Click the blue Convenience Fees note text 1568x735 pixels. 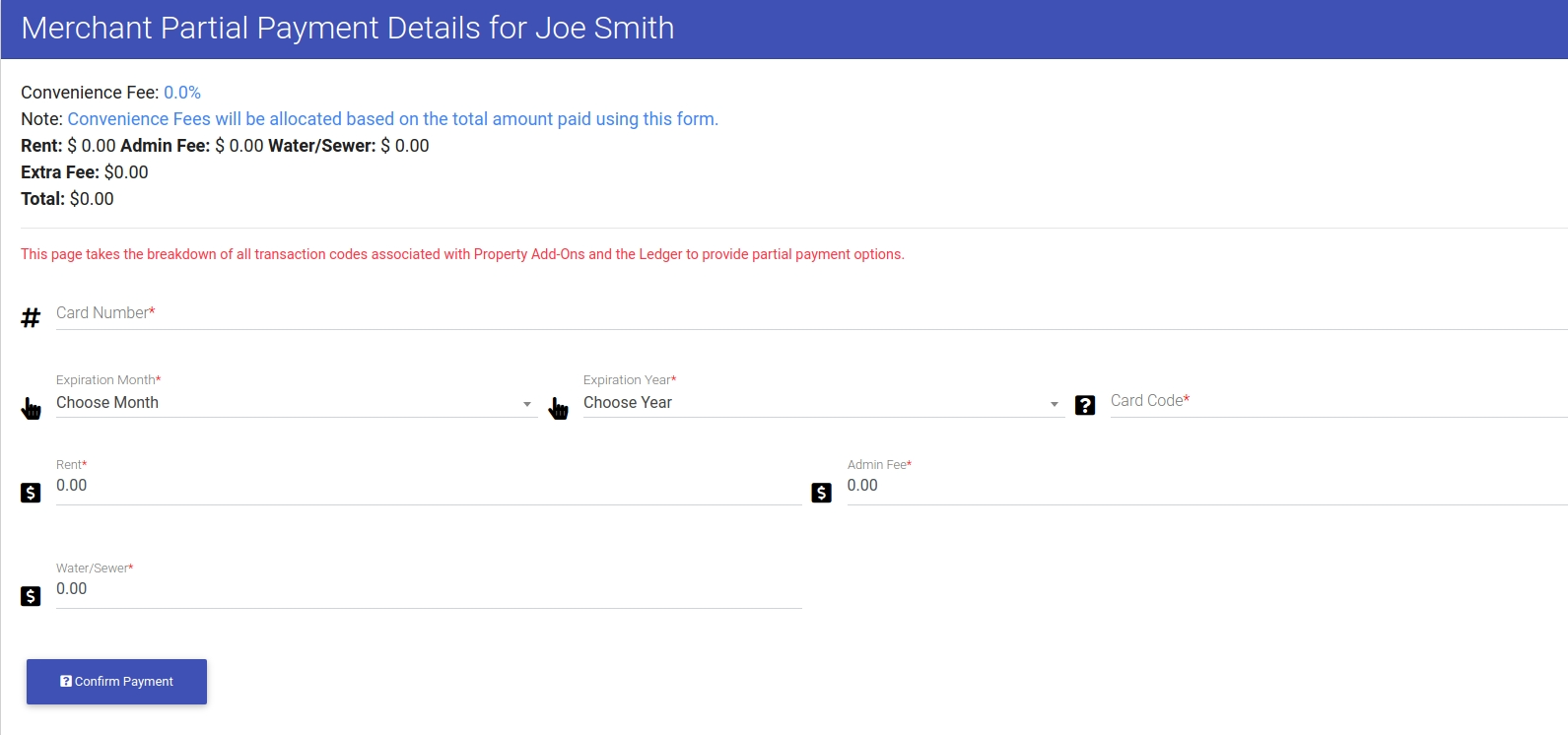click(392, 119)
